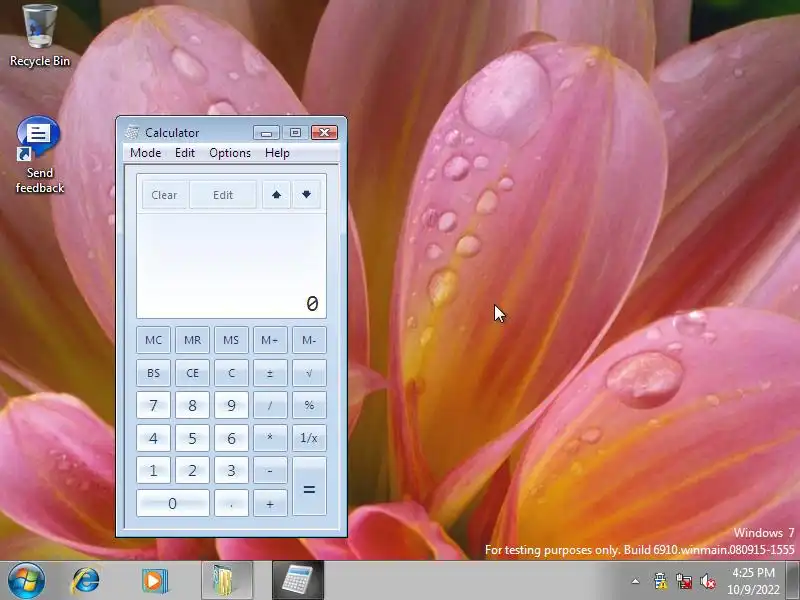This screenshot has width=800, height=600.
Task: Click the 6 digit key
Action: [231, 438]
